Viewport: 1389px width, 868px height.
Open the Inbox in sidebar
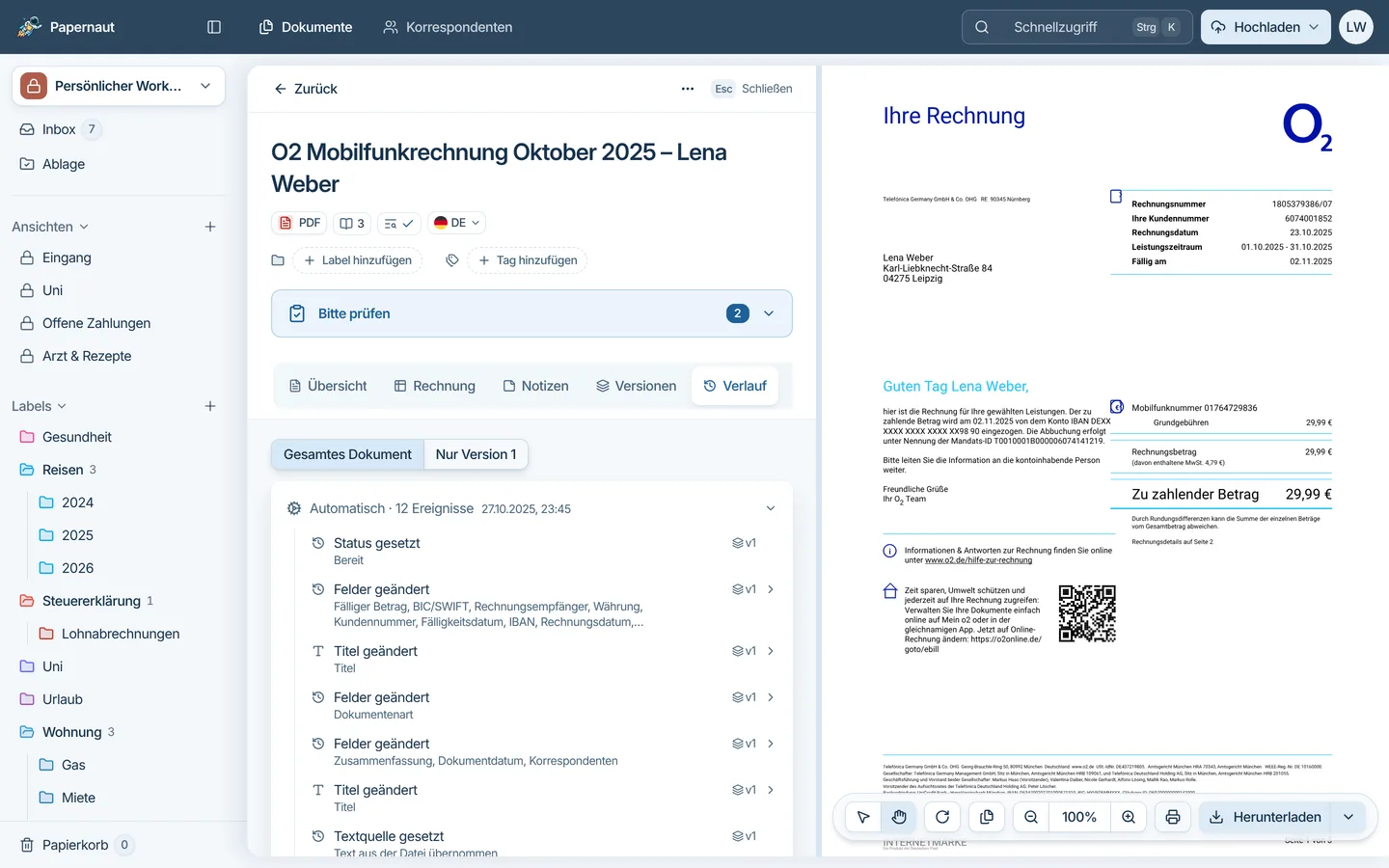coord(60,129)
